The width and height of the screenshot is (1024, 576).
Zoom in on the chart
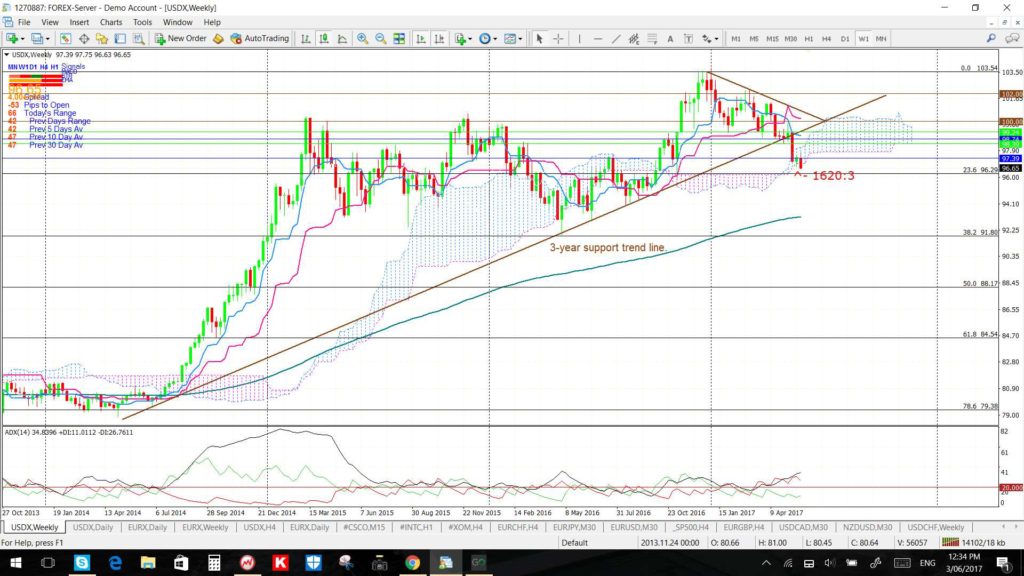coord(362,39)
